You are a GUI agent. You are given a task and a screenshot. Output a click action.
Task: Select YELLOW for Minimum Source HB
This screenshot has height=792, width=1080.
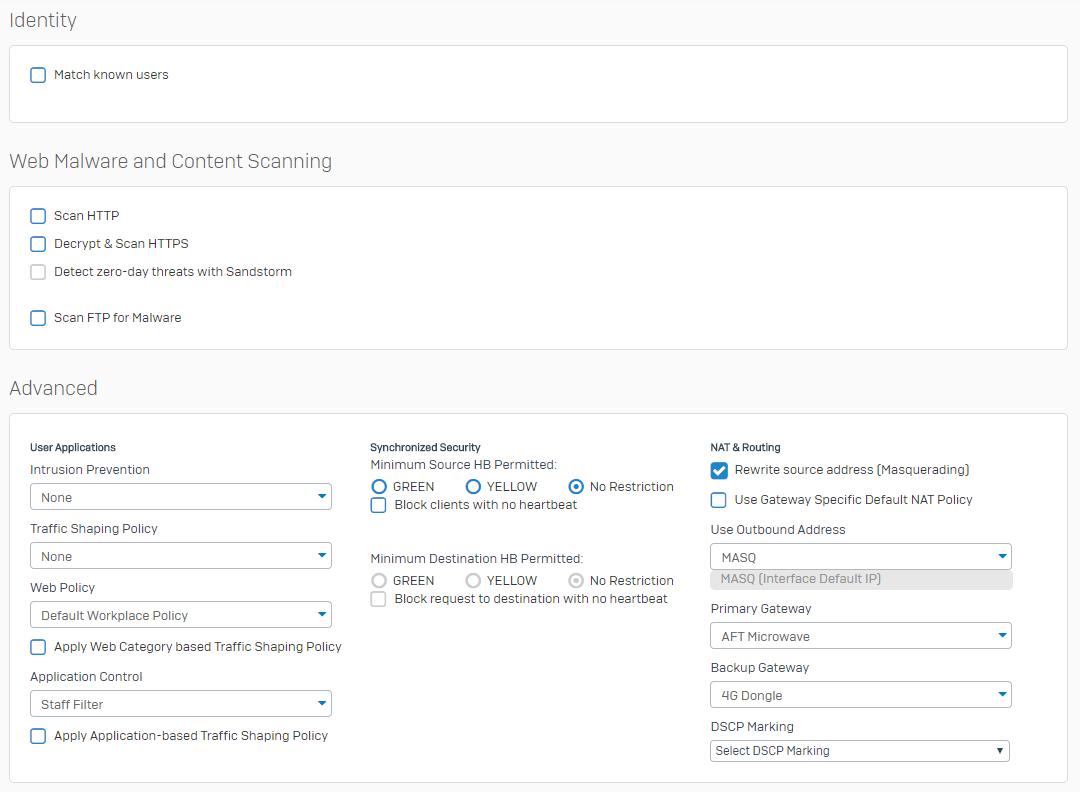(474, 487)
